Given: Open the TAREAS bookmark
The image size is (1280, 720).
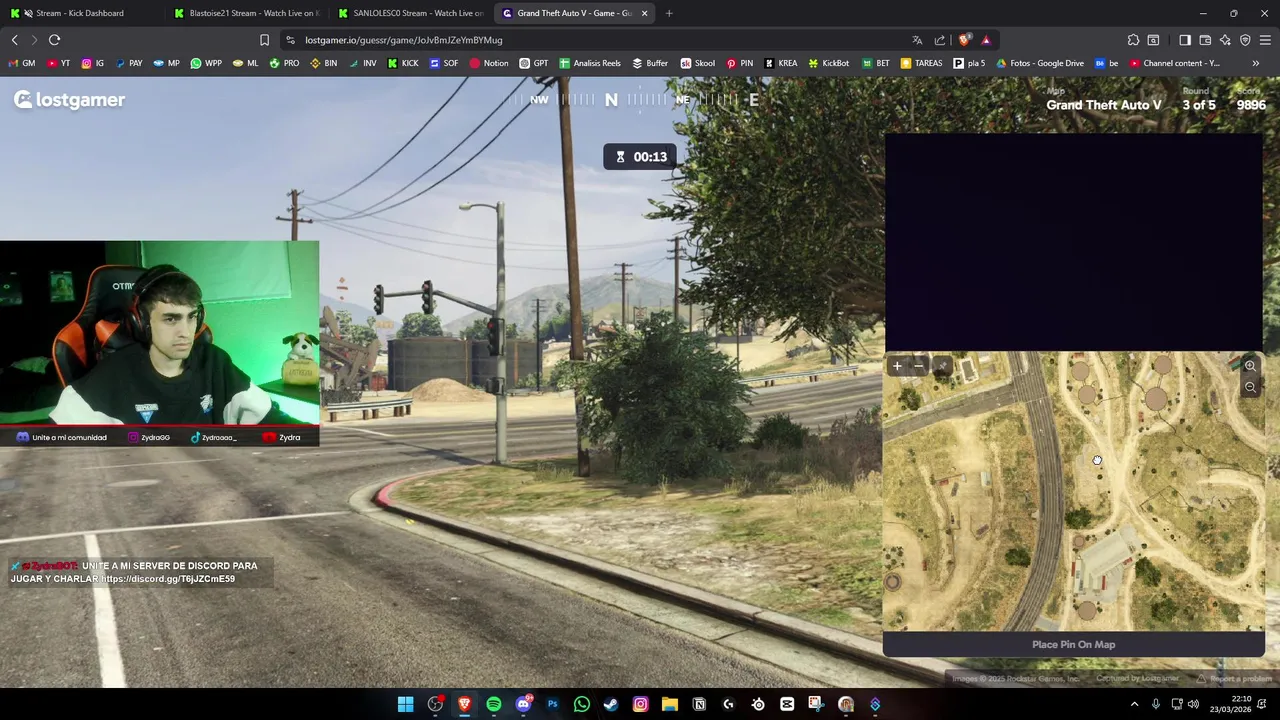Looking at the screenshot, I should (x=921, y=63).
